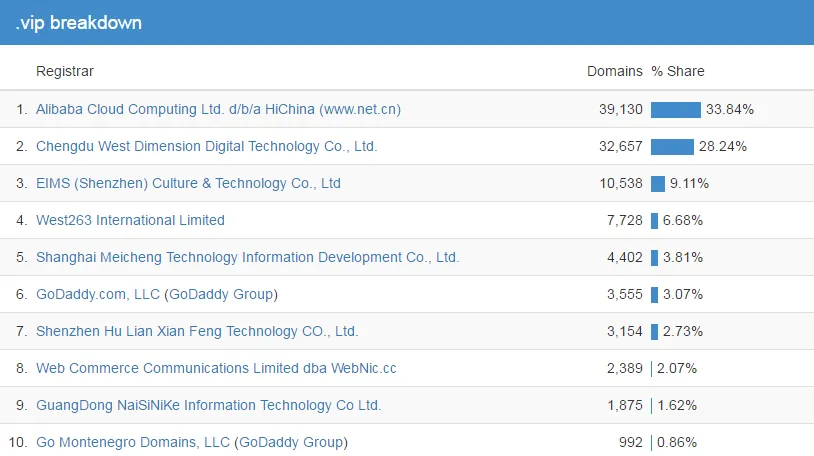814x456 pixels.
Task: Select the 39,130 domains value
Action: click(621, 110)
